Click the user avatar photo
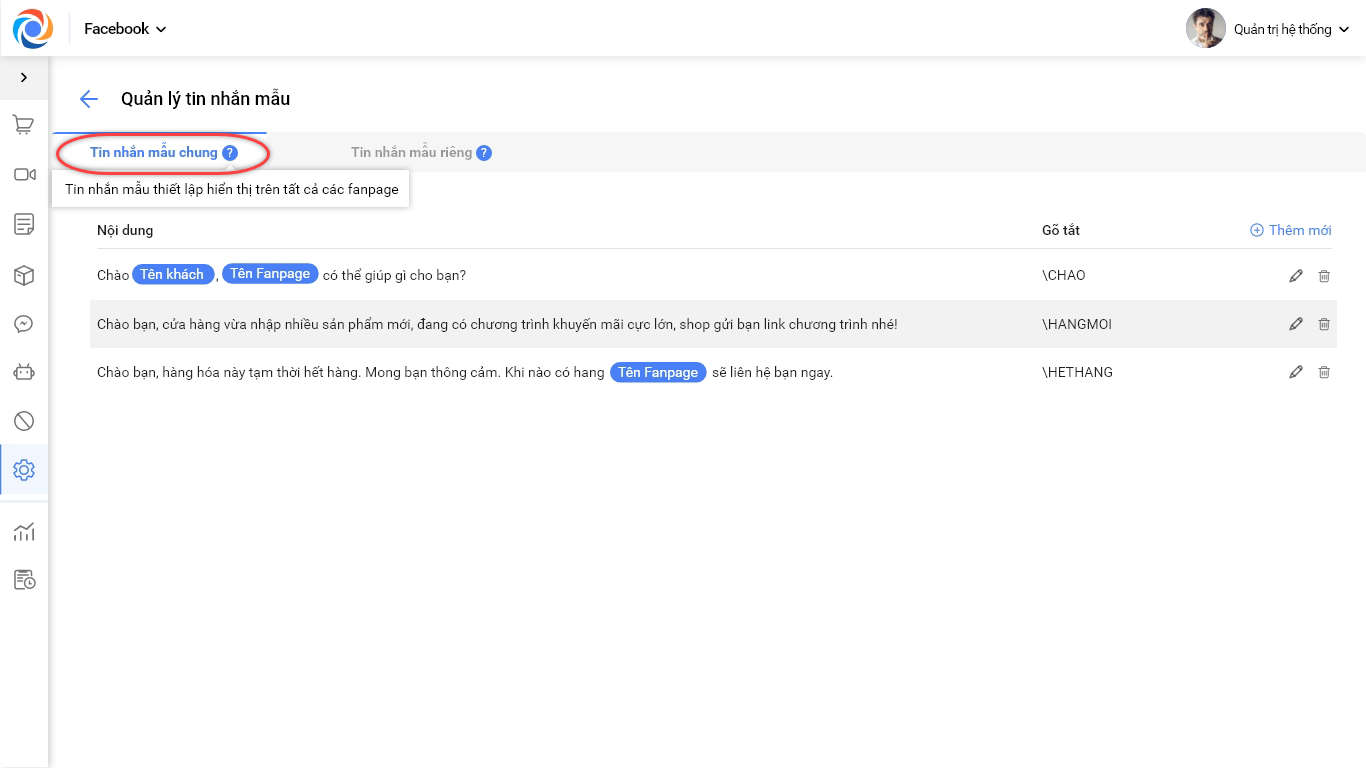Screen dimensions: 1366x768 click(x=1205, y=28)
